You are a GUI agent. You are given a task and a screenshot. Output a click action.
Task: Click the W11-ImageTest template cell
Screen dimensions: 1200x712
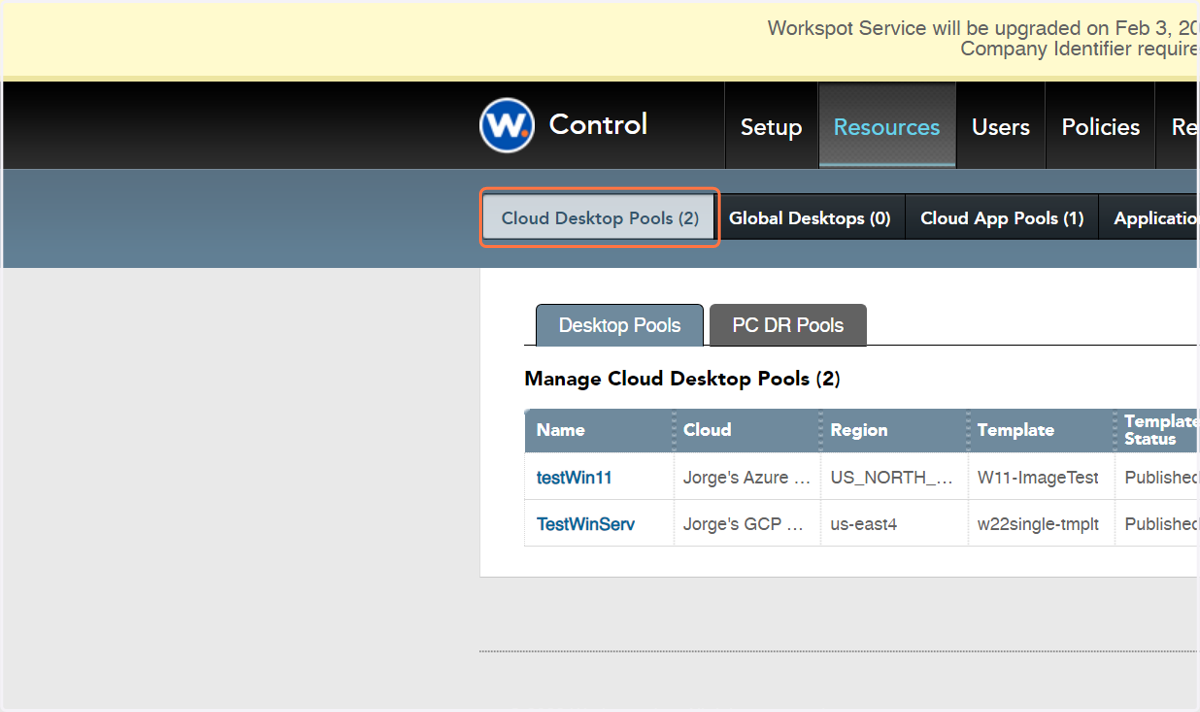(x=1041, y=478)
